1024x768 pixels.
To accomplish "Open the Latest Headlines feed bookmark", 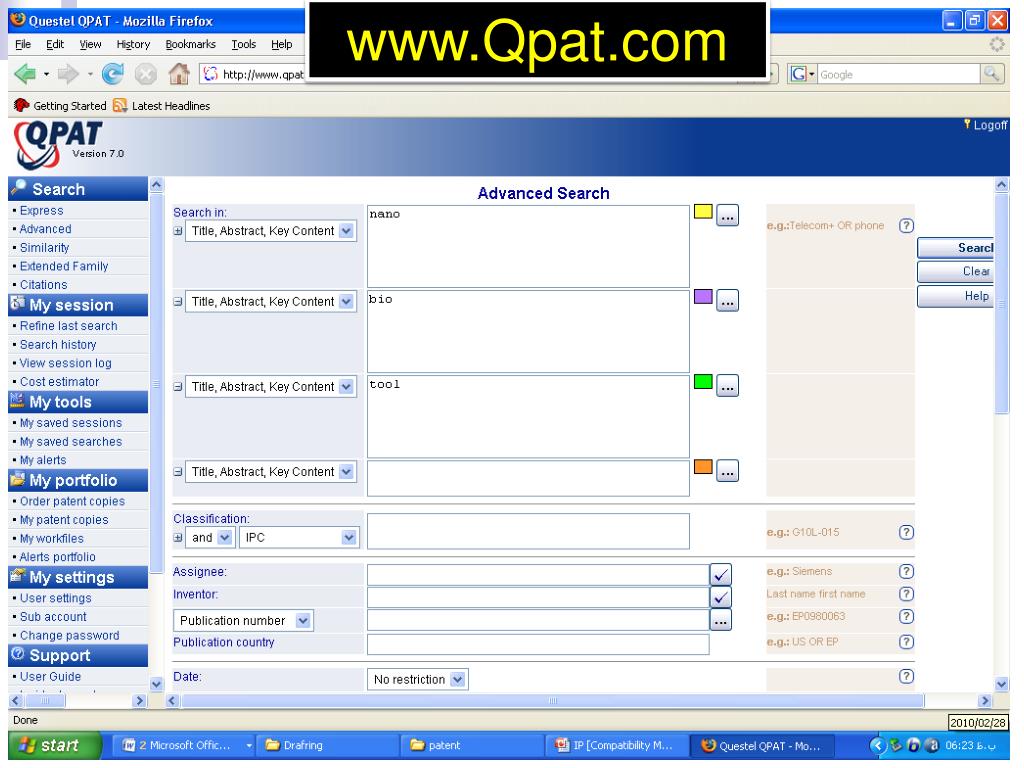I will click(x=161, y=106).
